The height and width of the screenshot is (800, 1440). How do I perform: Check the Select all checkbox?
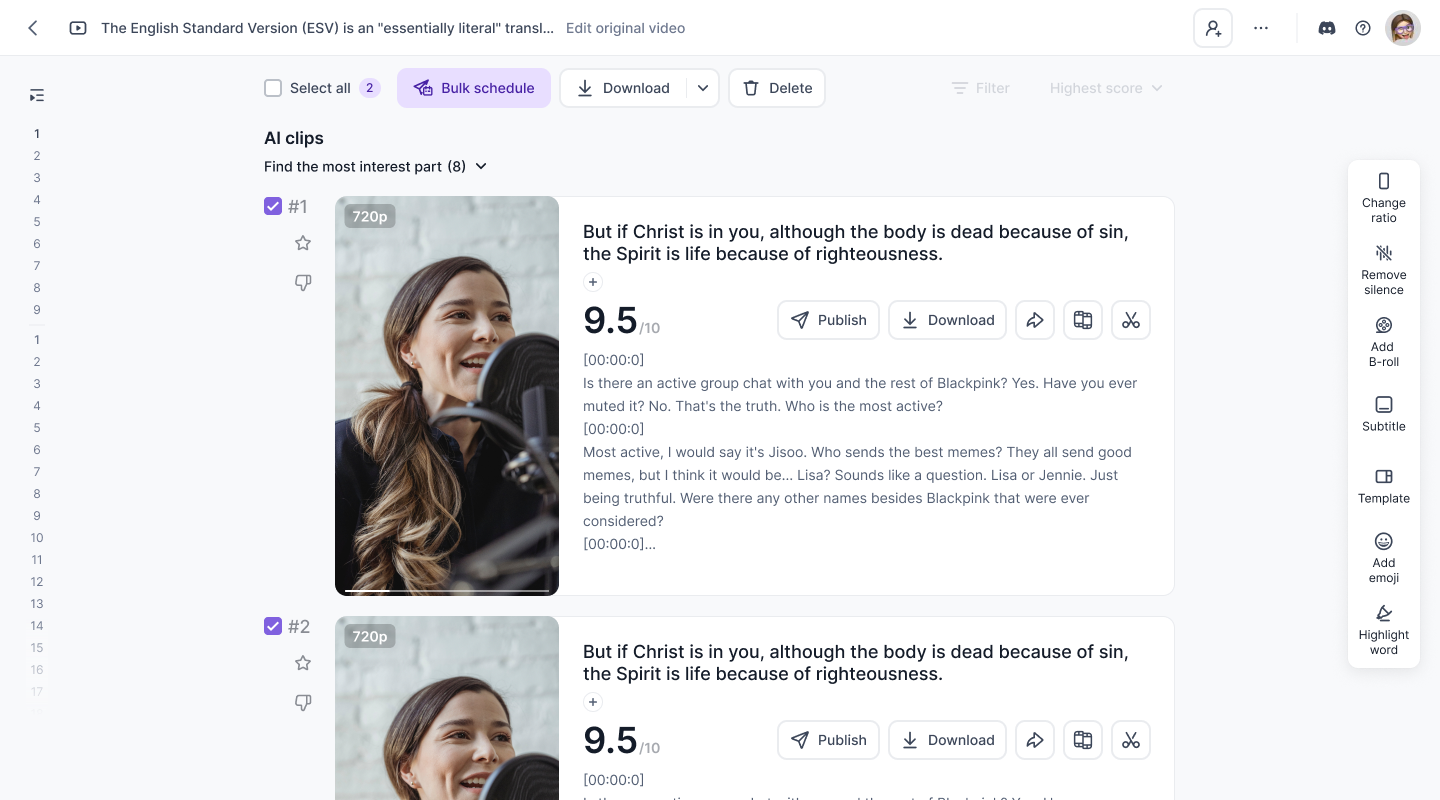(x=273, y=88)
